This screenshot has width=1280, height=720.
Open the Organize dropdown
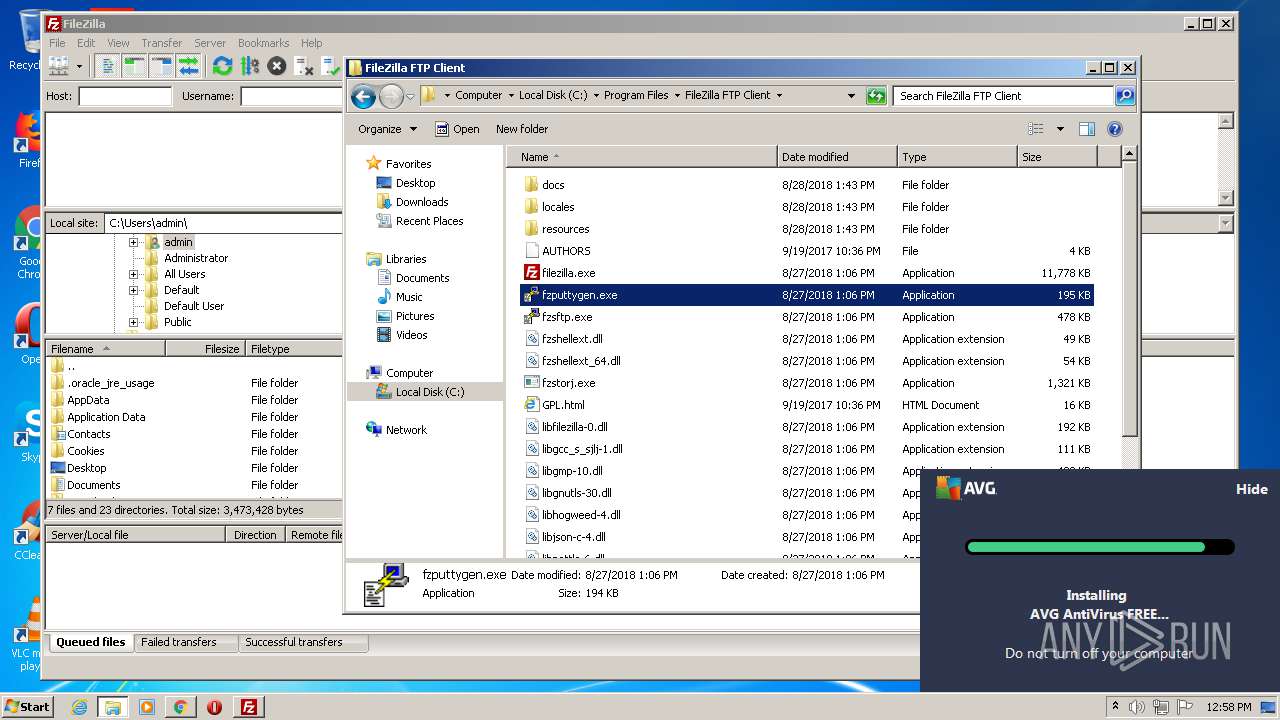[387, 129]
